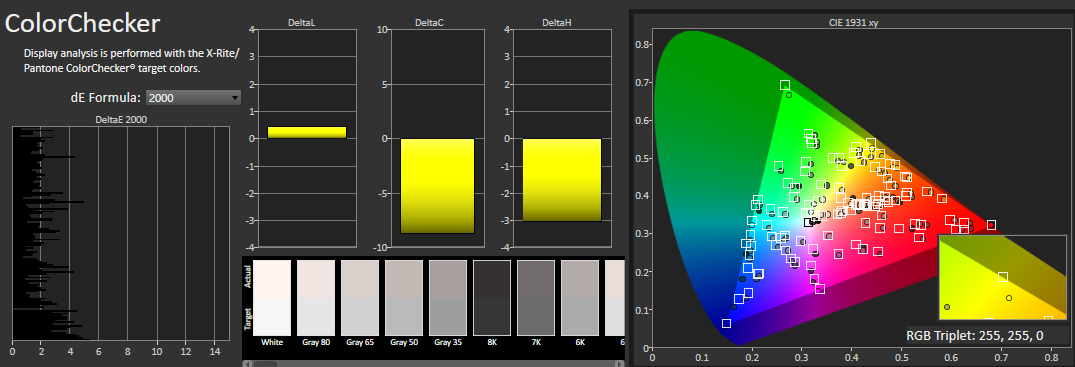Click the DeltaC chart title
This screenshot has height=367, width=1075.
click(x=429, y=23)
